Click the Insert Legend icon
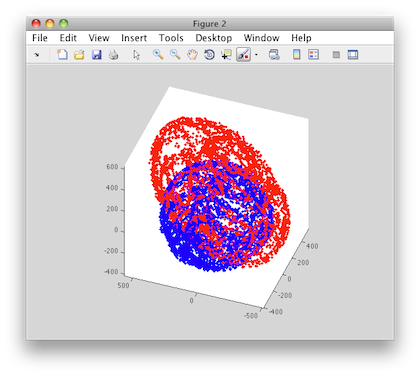 tap(313, 55)
